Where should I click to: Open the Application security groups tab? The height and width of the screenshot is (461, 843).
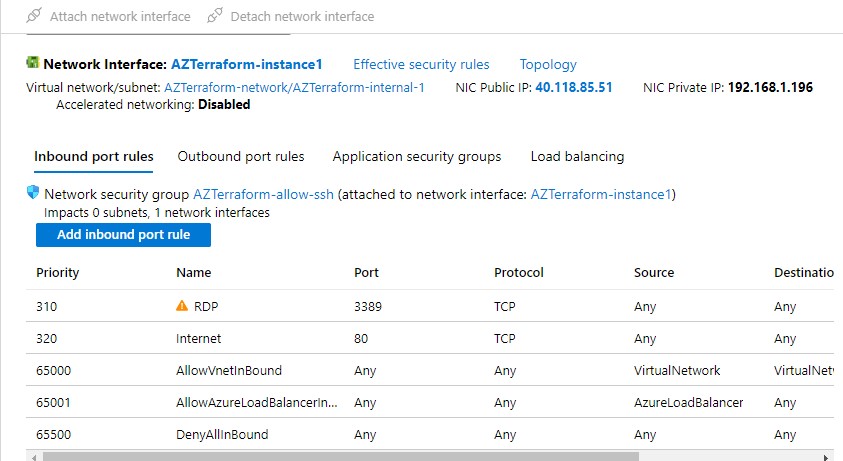coord(416,157)
